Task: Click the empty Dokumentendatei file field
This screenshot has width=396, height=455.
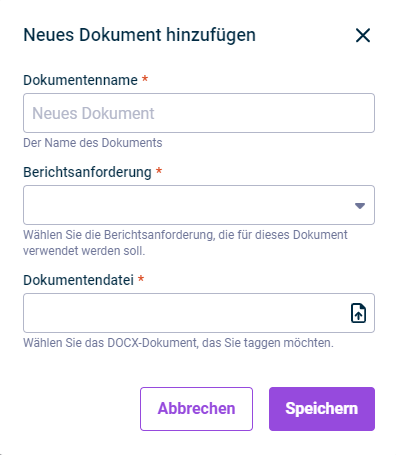Action: [199, 313]
